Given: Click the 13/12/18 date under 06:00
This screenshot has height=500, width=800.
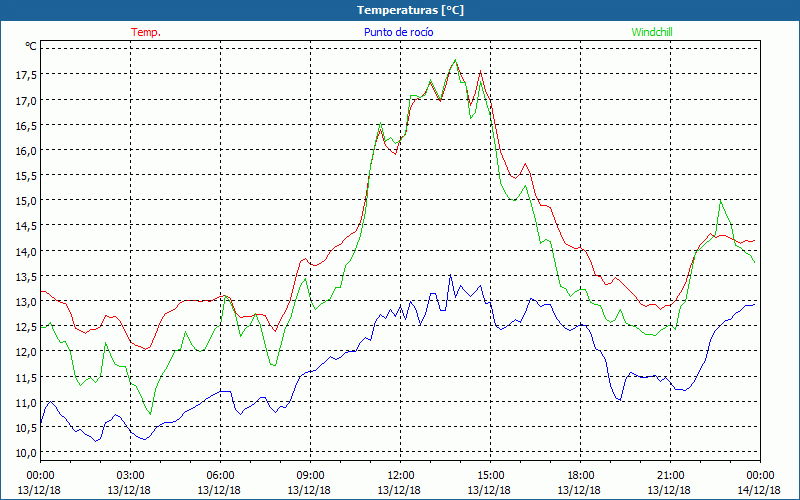Looking at the screenshot, I should (x=219, y=490).
